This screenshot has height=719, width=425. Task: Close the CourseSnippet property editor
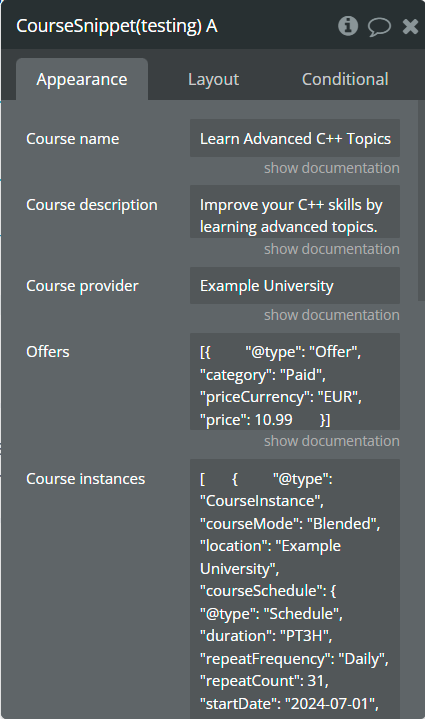410,27
